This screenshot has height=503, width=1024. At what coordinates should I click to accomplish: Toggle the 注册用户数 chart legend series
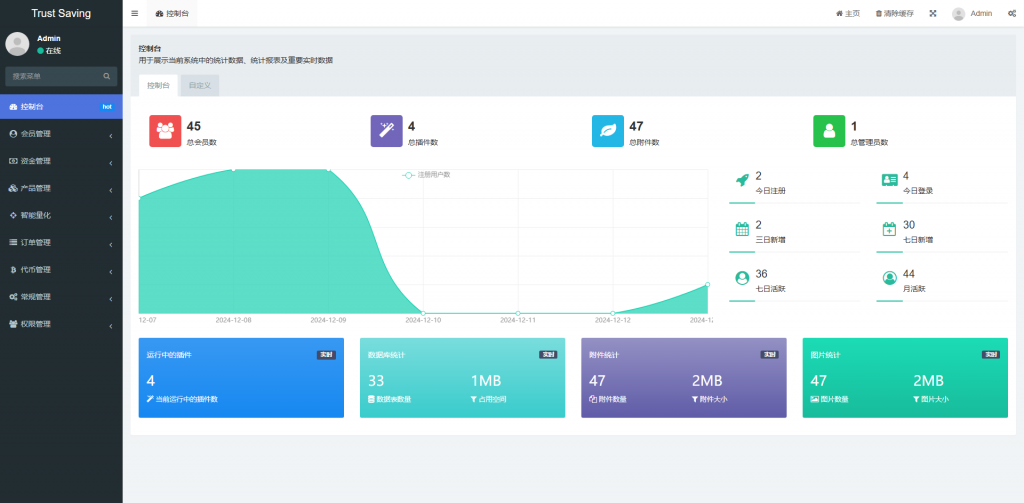[426, 175]
